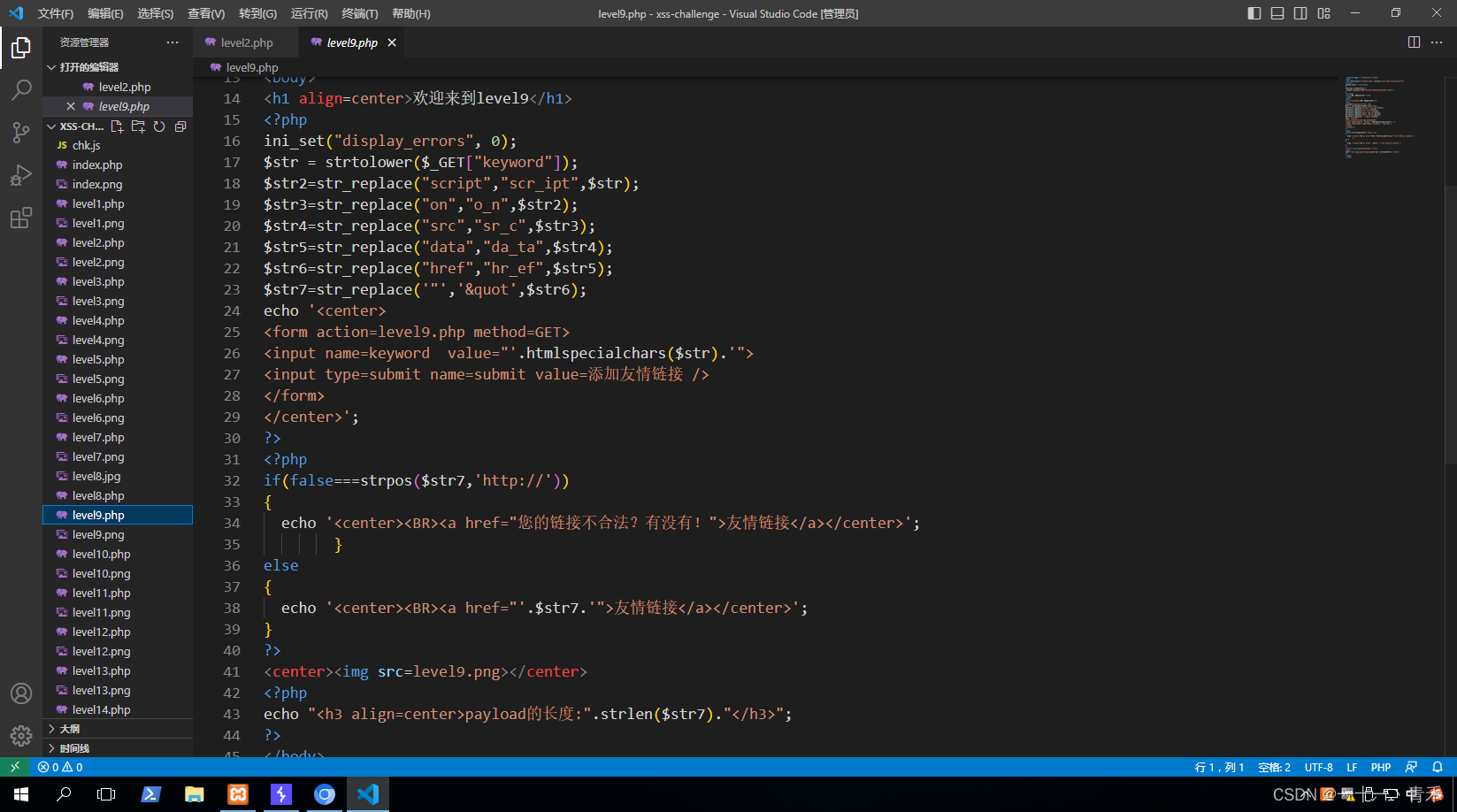Open the explorer panel more actions ellipsis
Viewport: 1457px width, 812px height.
point(173,42)
